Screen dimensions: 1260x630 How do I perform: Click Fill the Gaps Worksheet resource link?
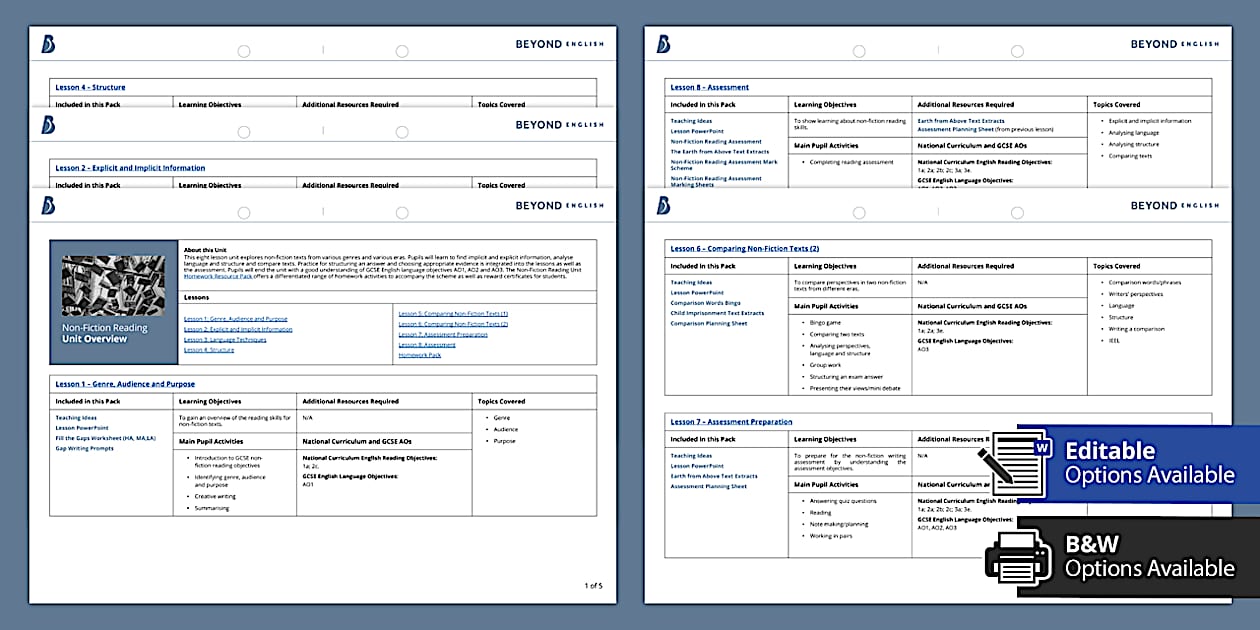pyautogui.click(x=106, y=438)
